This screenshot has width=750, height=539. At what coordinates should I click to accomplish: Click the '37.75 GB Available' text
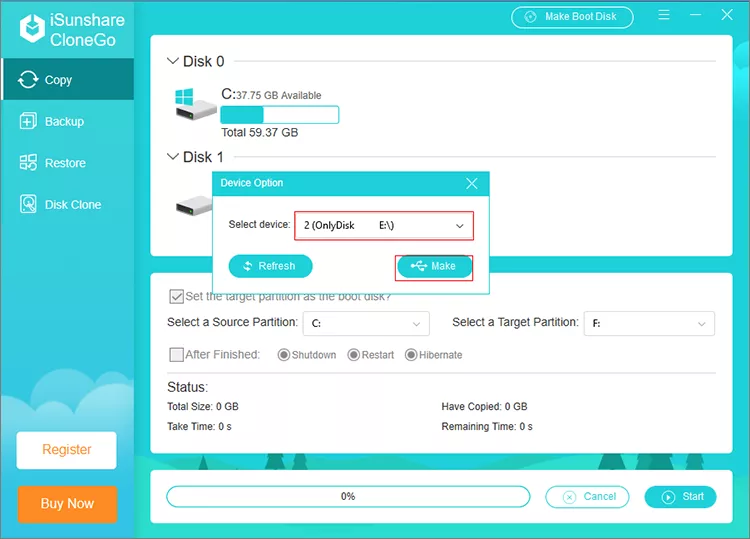279,96
